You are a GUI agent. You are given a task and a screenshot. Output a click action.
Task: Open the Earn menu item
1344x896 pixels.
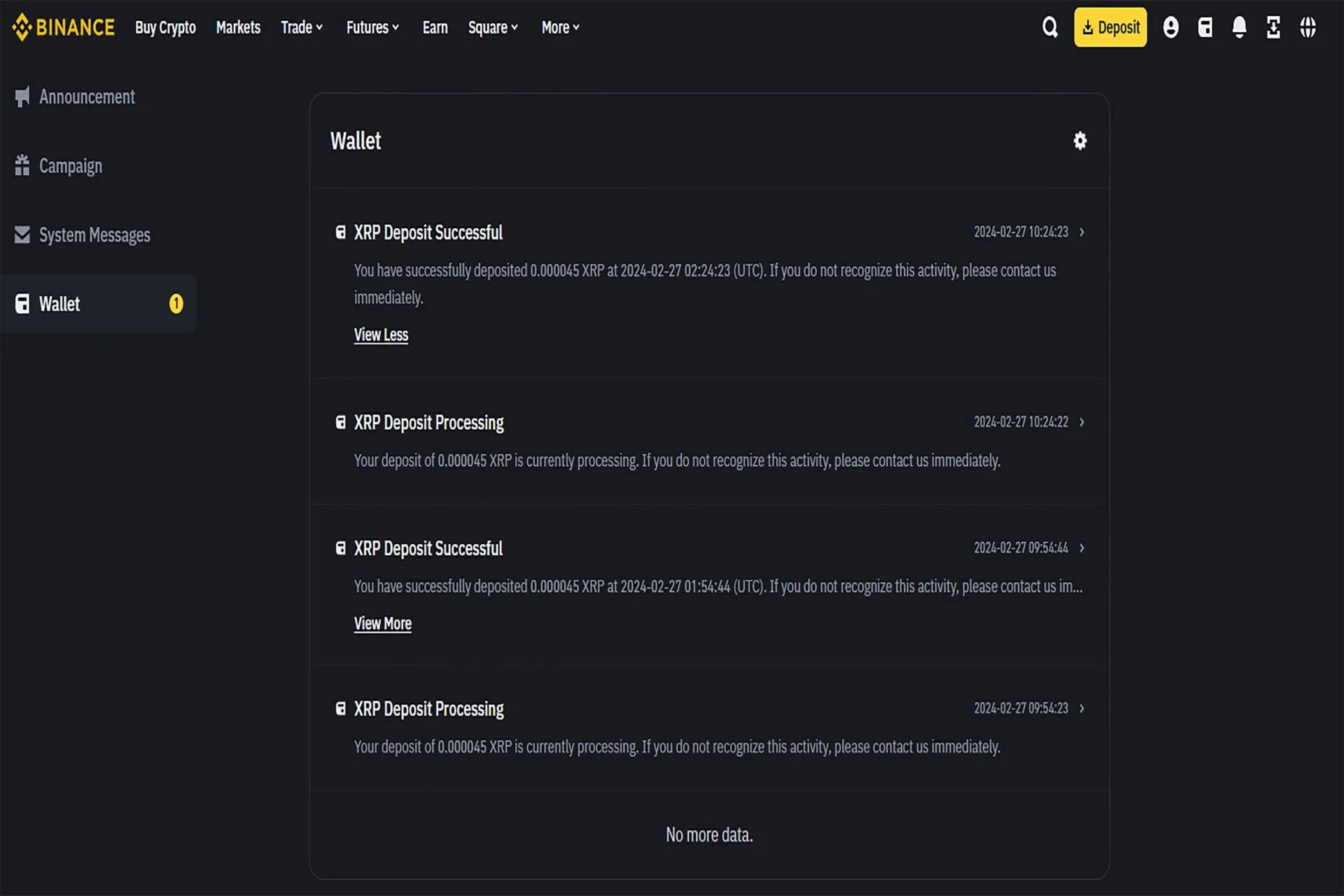435,27
